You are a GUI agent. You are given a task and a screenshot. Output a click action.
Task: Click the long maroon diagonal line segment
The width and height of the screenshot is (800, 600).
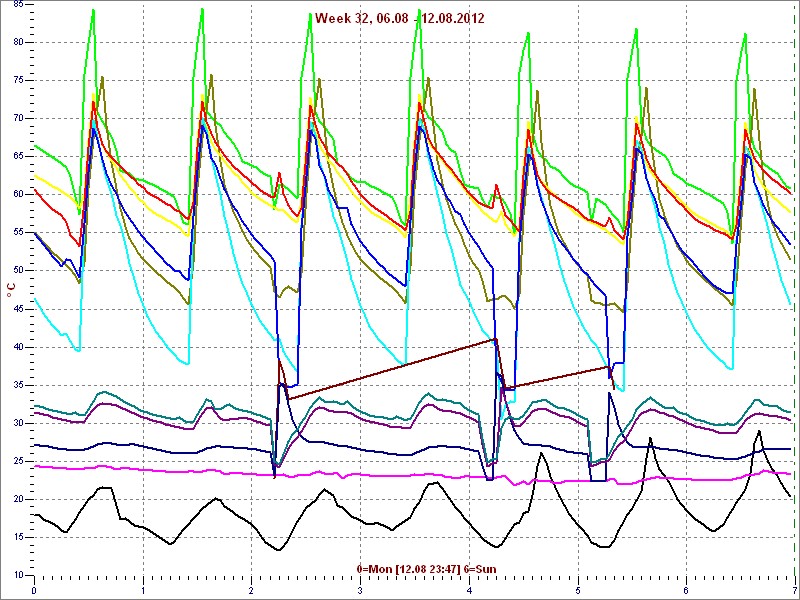point(390,370)
